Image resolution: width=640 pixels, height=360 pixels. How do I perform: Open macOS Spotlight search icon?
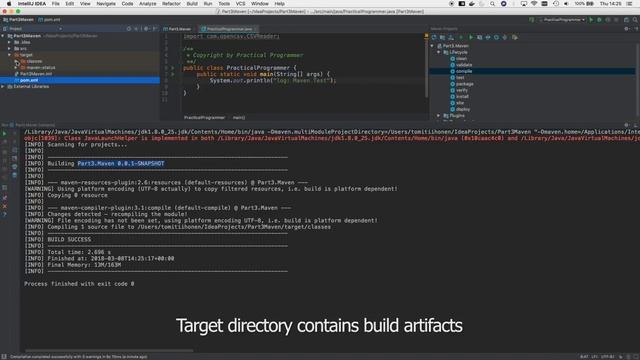(493, 4)
